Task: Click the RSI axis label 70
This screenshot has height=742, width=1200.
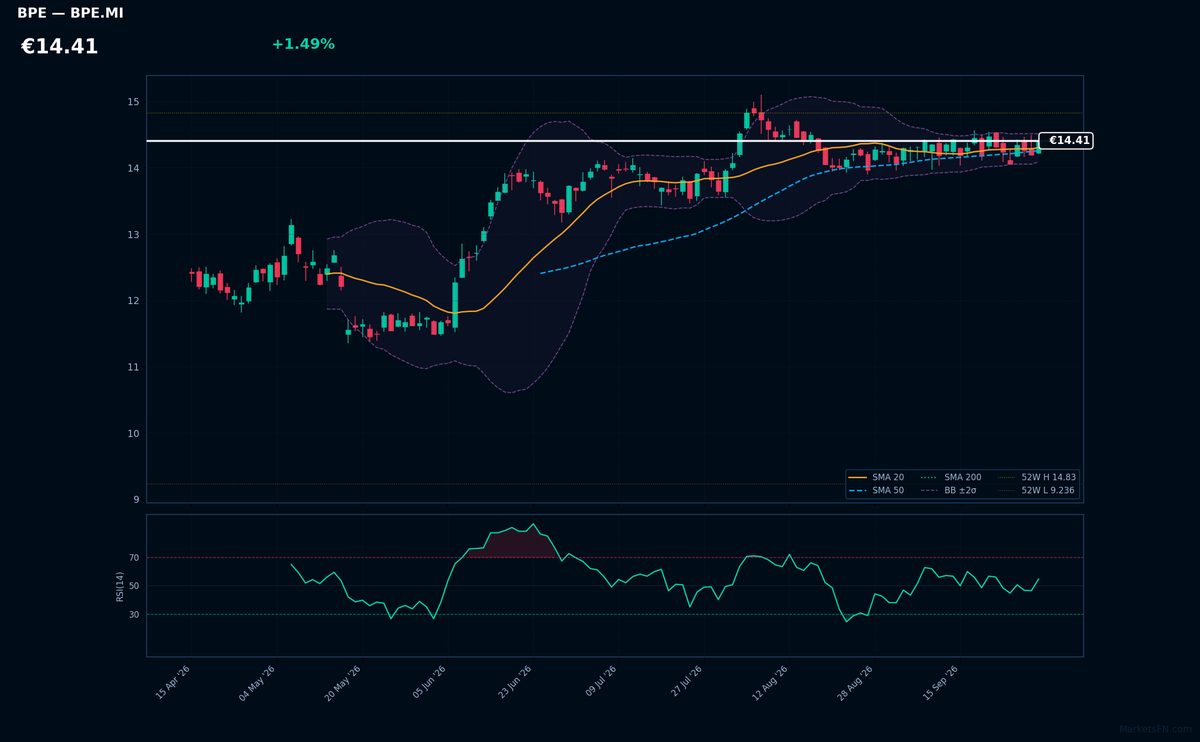Action: pos(134,558)
